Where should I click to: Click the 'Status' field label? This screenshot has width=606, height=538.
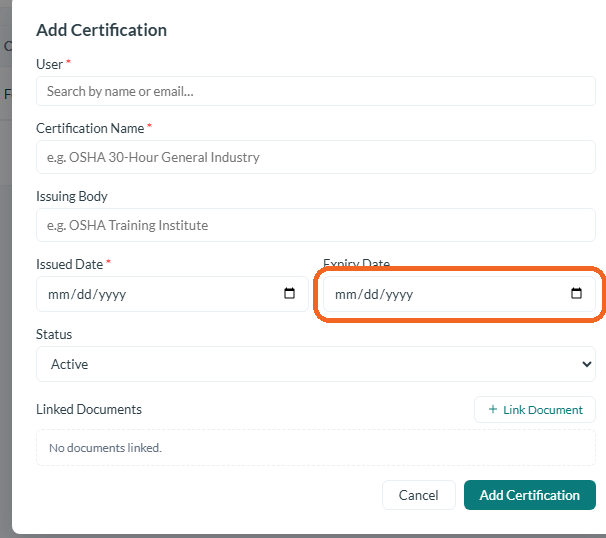click(54, 334)
